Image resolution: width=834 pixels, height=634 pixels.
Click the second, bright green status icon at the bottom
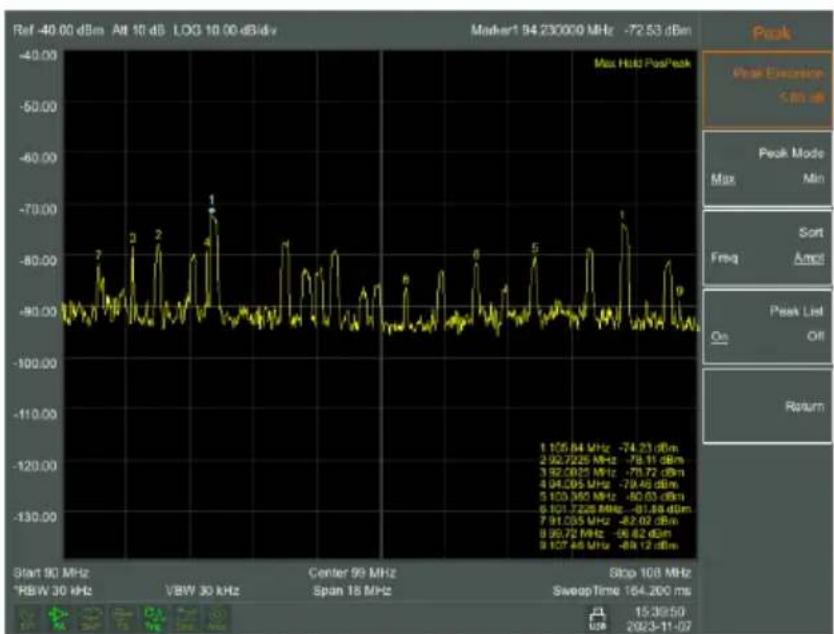[x=59, y=619]
